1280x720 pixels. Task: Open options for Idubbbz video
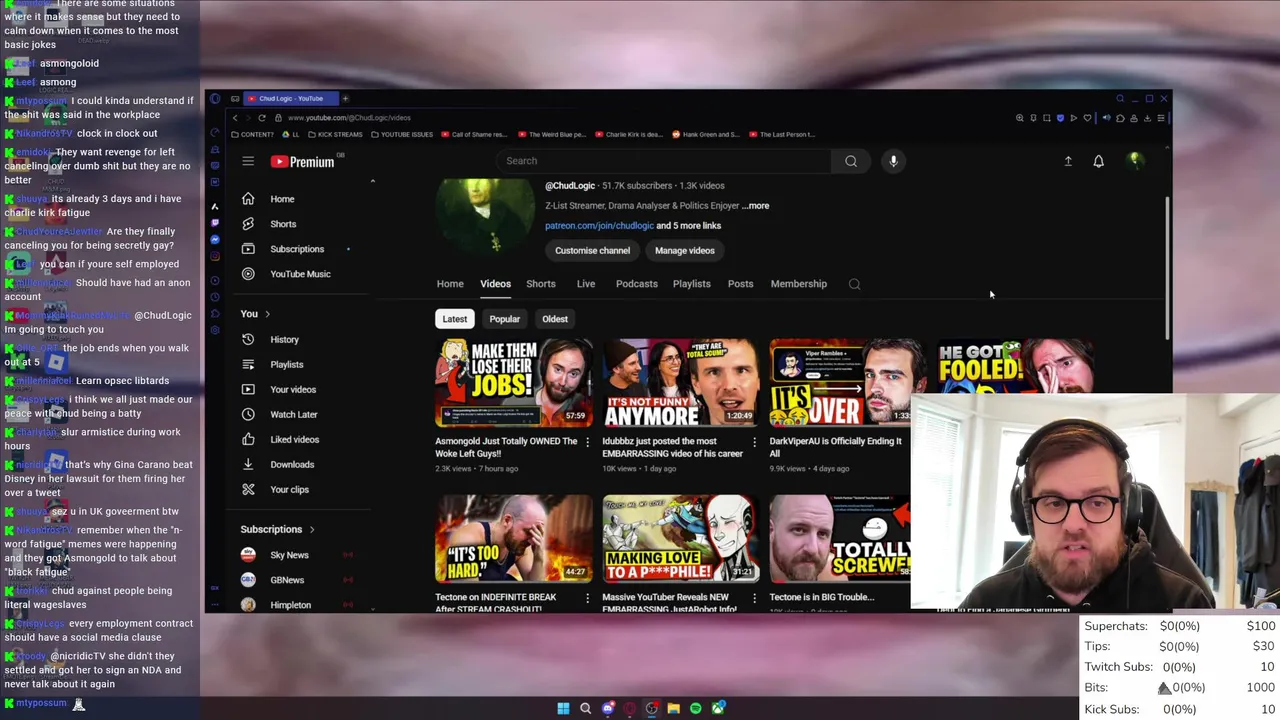coord(754,442)
